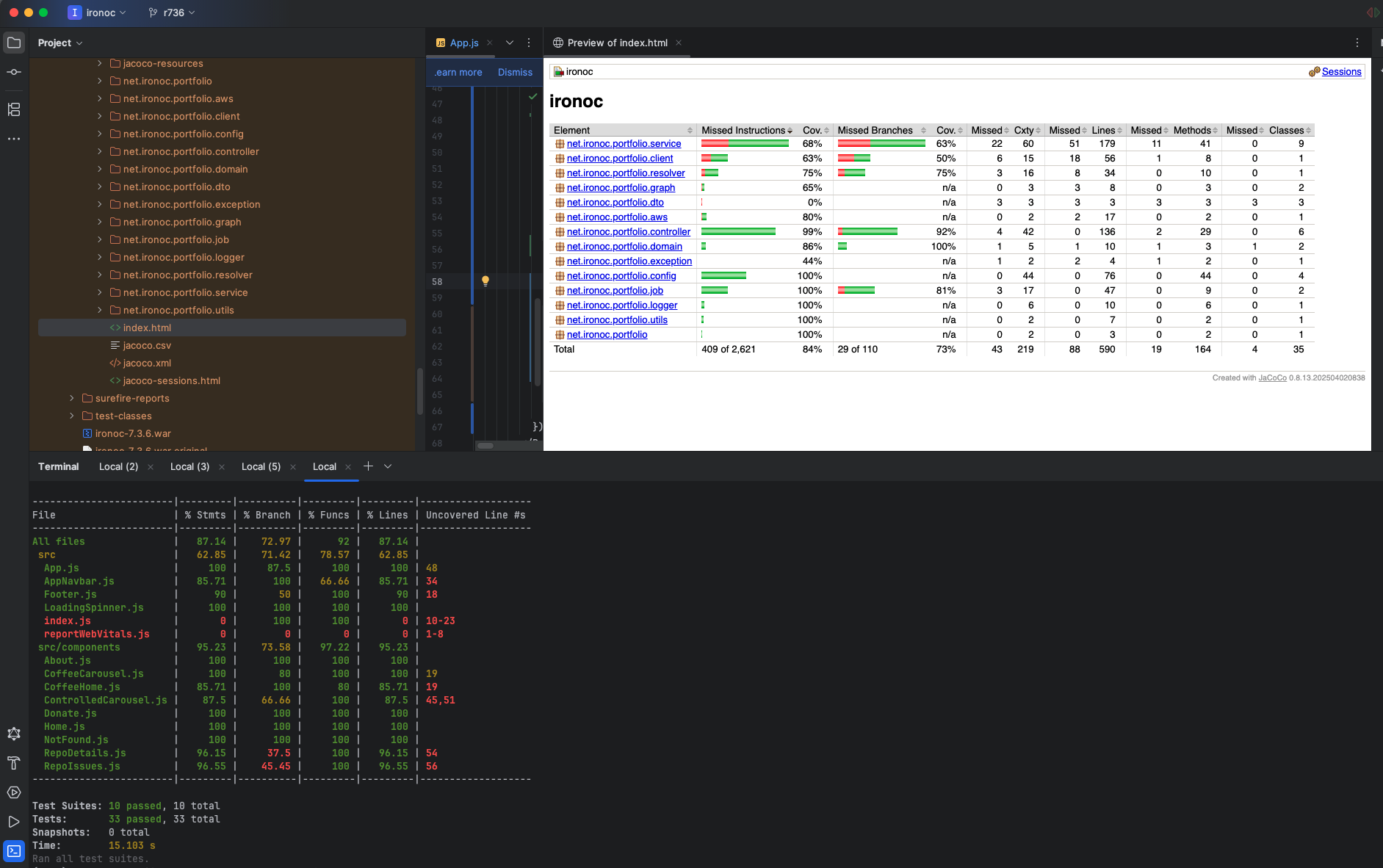The image size is (1383, 868).
Task: Switch to the App.js editor tab
Action: tap(463, 43)
